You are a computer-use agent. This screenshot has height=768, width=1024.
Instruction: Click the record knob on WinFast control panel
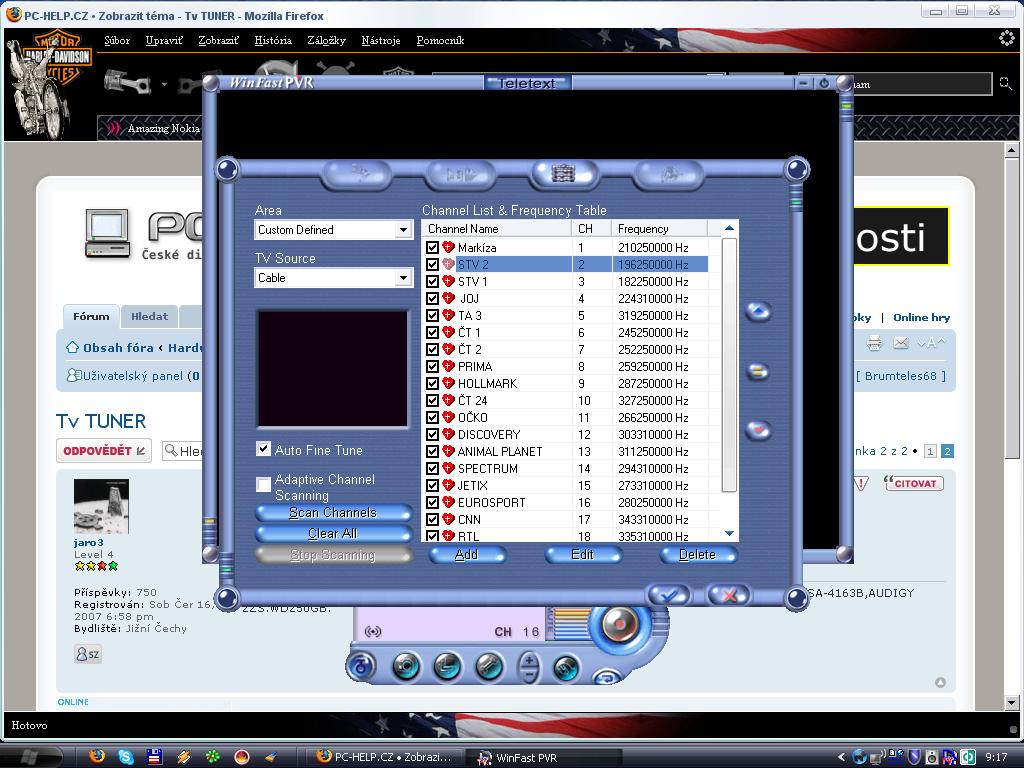618,625
